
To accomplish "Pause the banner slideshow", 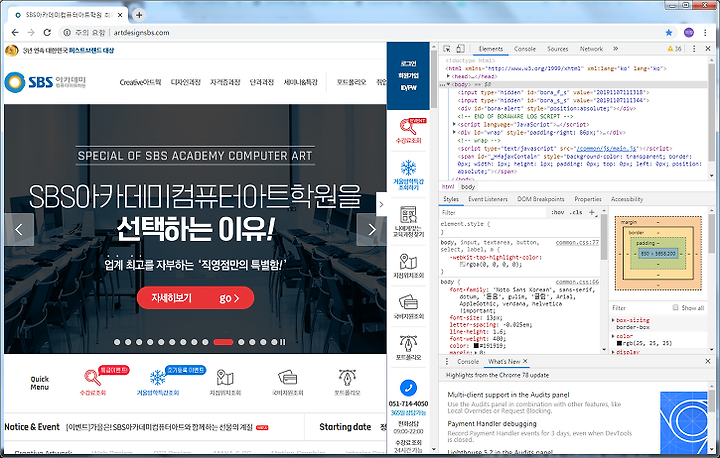I will pyautogui.click(x=282, y=342).
